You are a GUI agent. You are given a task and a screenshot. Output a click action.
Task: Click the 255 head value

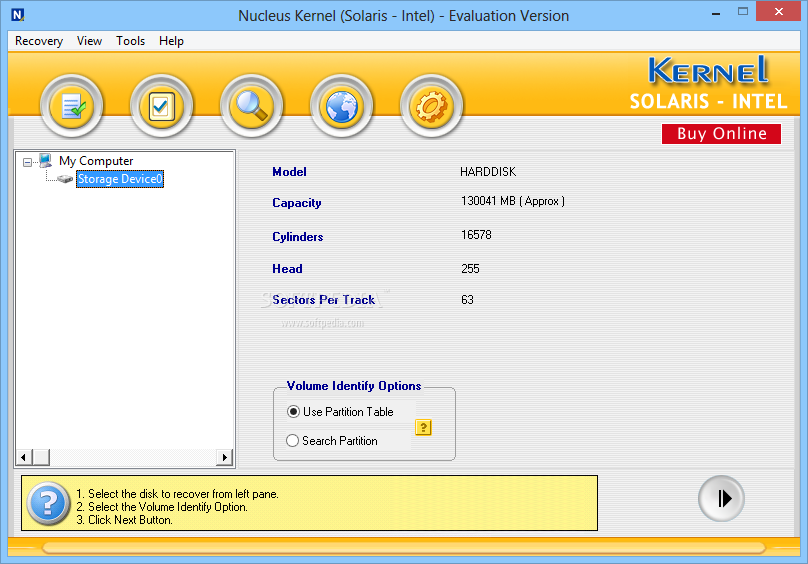pos(470,269)
